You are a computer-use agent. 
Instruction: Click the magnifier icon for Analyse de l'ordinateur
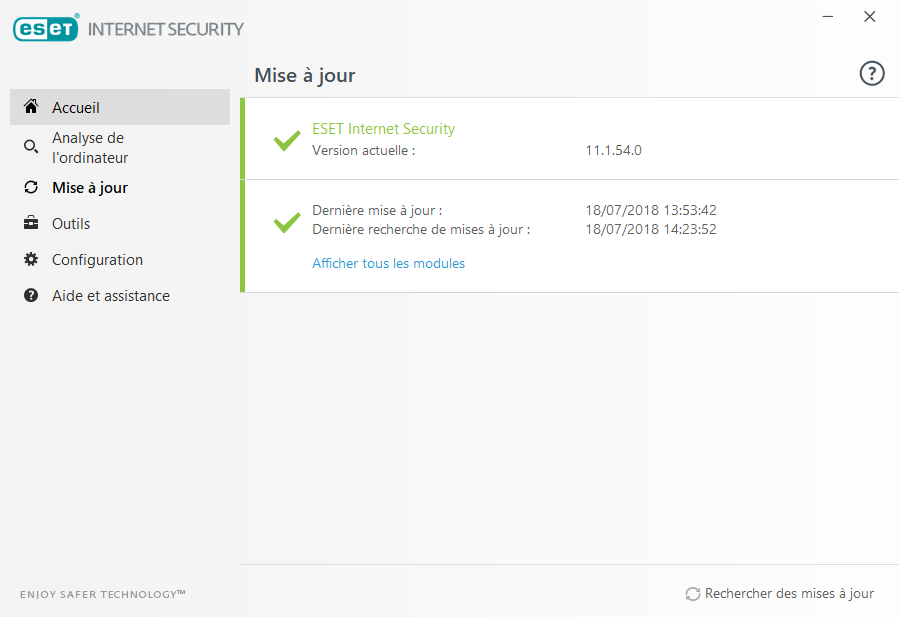pyautogui.click(x=31, y=148)
